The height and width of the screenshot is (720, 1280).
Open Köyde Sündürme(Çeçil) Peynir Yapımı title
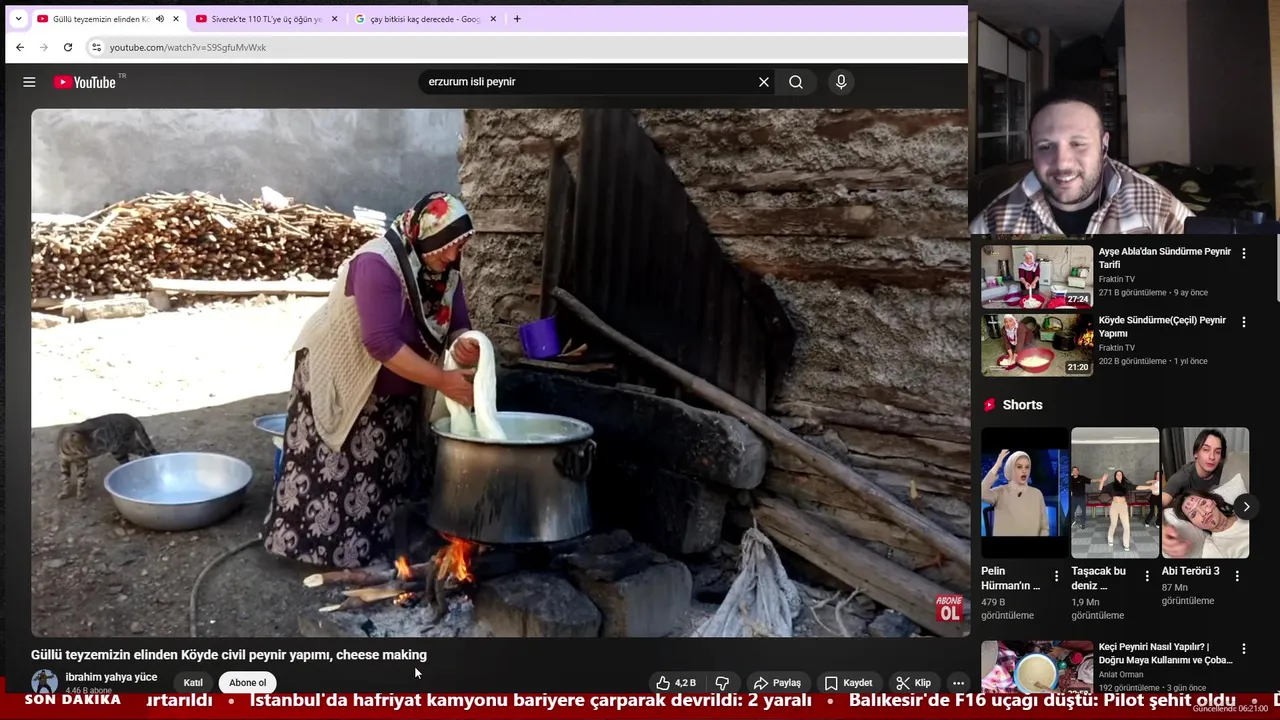coord(1162,327)
